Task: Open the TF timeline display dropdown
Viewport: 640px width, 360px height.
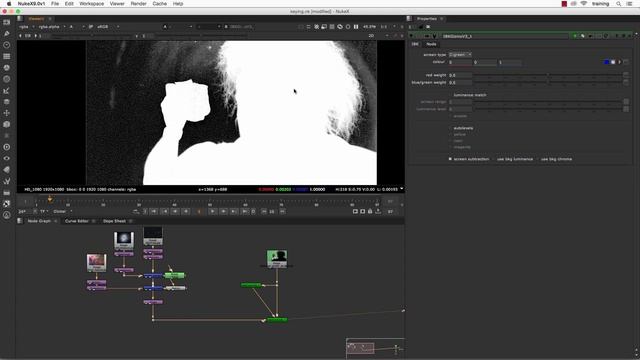Action: (x=44, y=211)
